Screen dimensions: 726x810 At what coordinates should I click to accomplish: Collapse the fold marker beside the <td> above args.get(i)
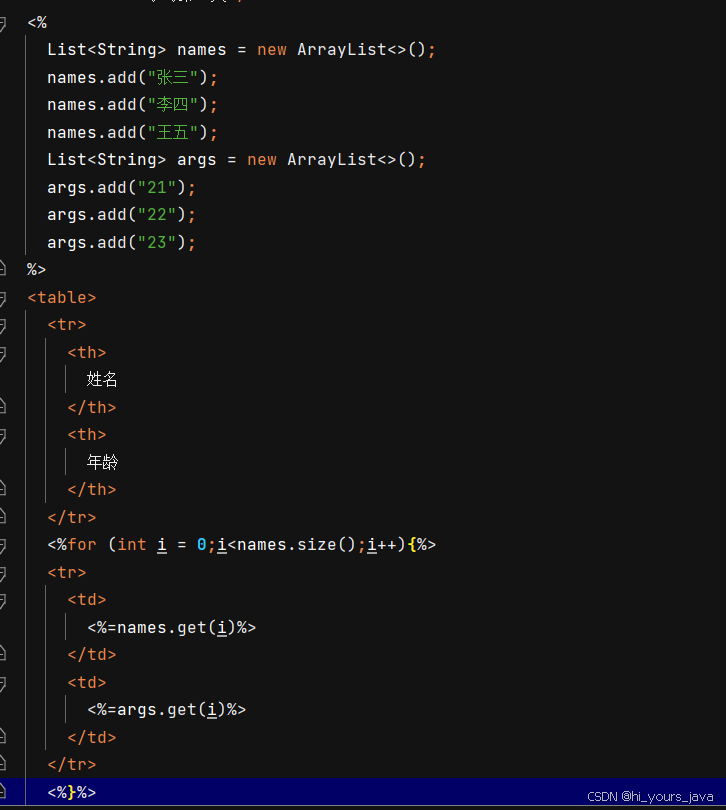(x=3, y=683)
